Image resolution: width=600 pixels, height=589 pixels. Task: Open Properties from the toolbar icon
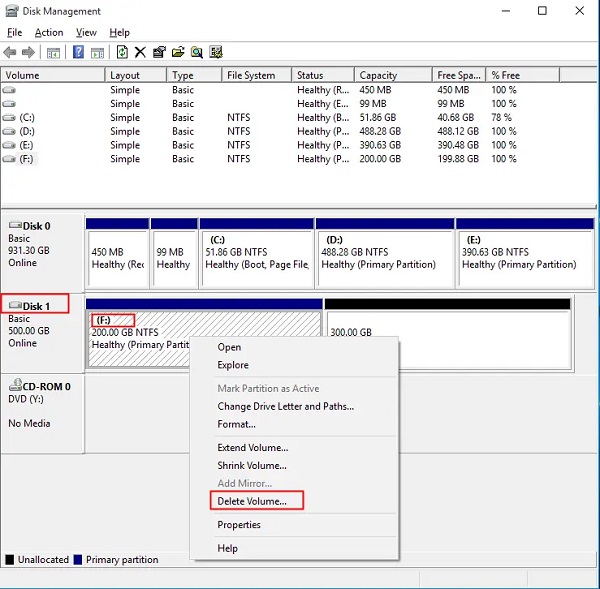click(159, 52)
